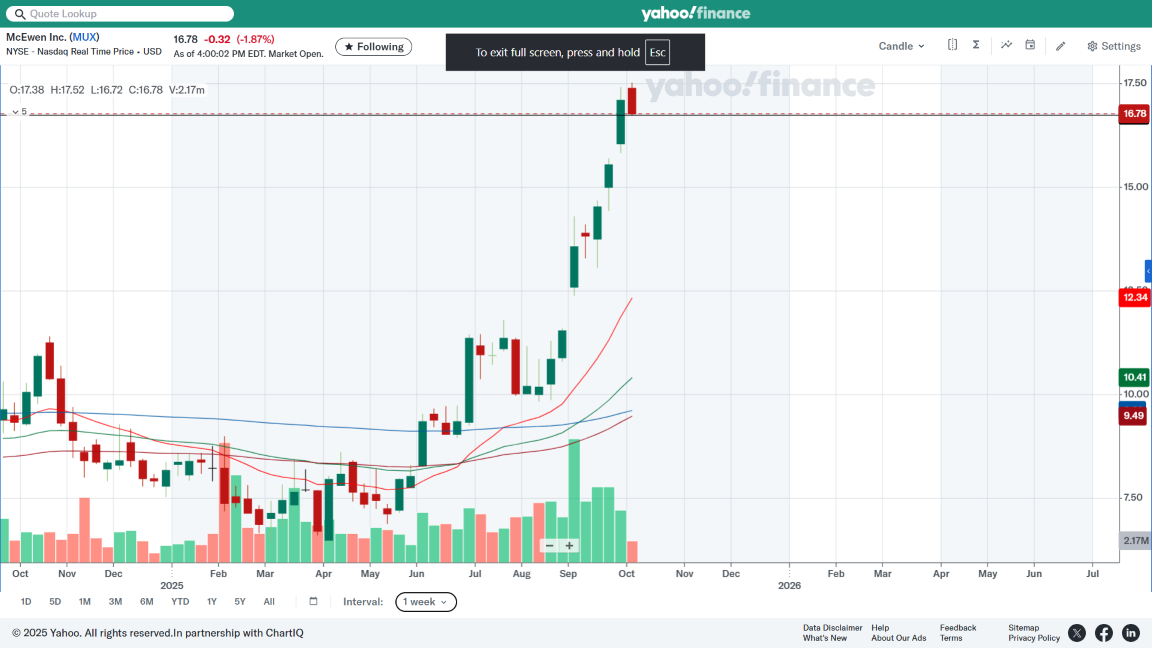Open What's New link
This screenshot has height=648, width=1152.
(824, 638)
